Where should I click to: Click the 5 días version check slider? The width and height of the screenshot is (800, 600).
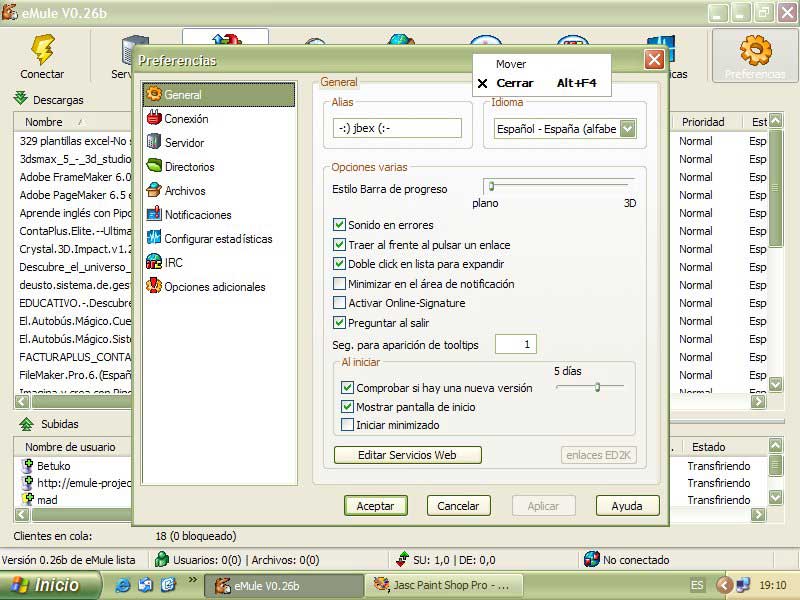(x=591, y=387)
